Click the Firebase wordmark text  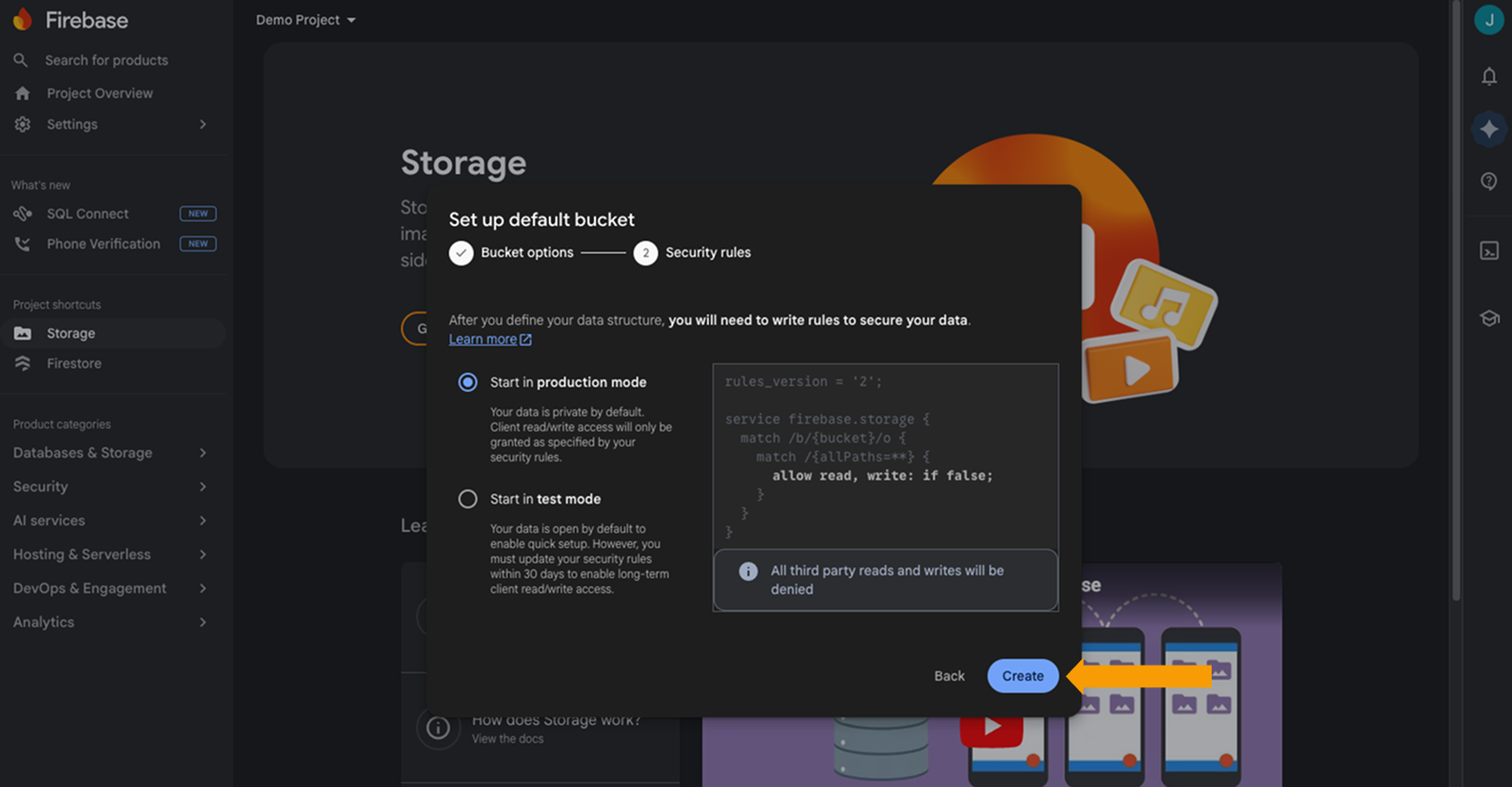87,20
